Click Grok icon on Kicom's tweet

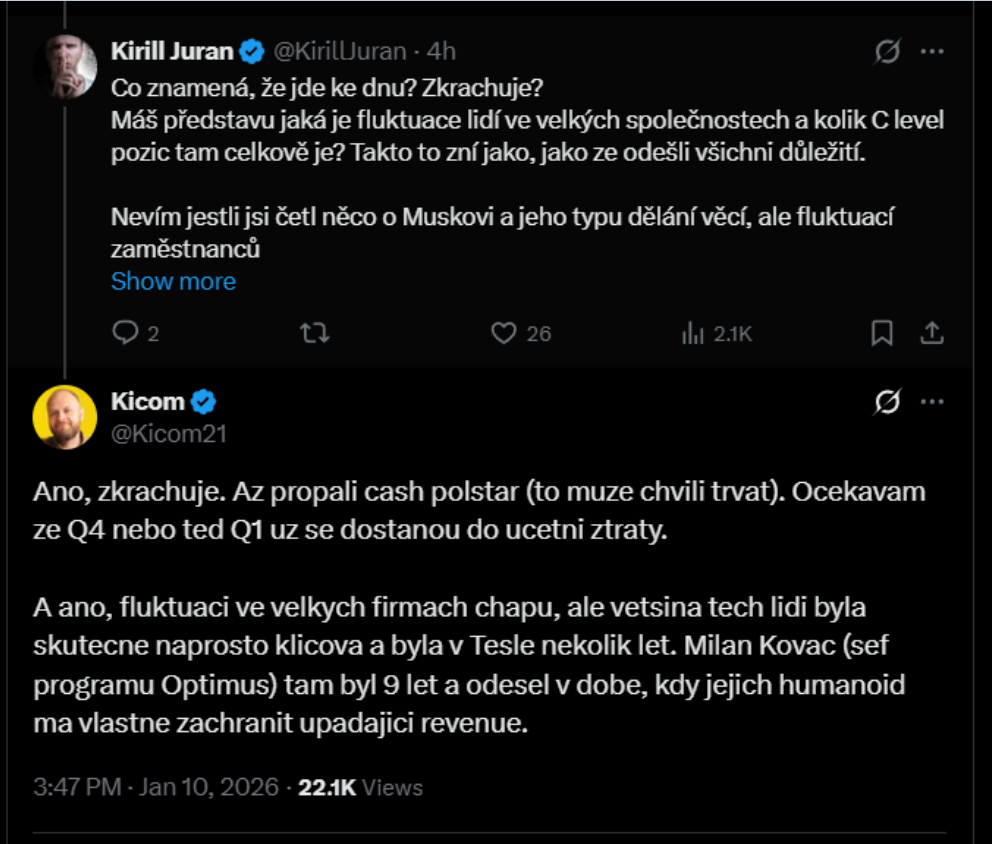click(886, 402)
